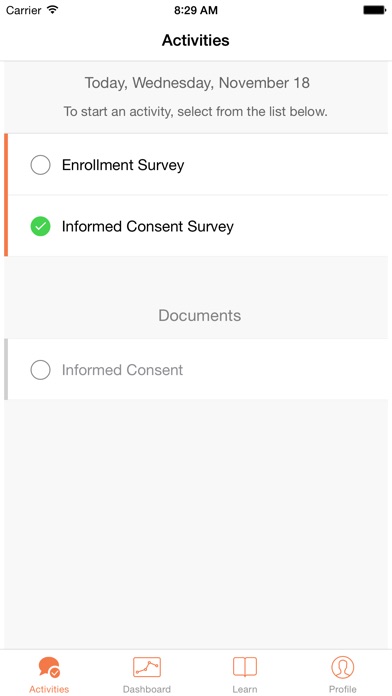Open the Dashboard chart icon
Image resolution: width=392 pixels, height=696 pixels.
(147, 667)
